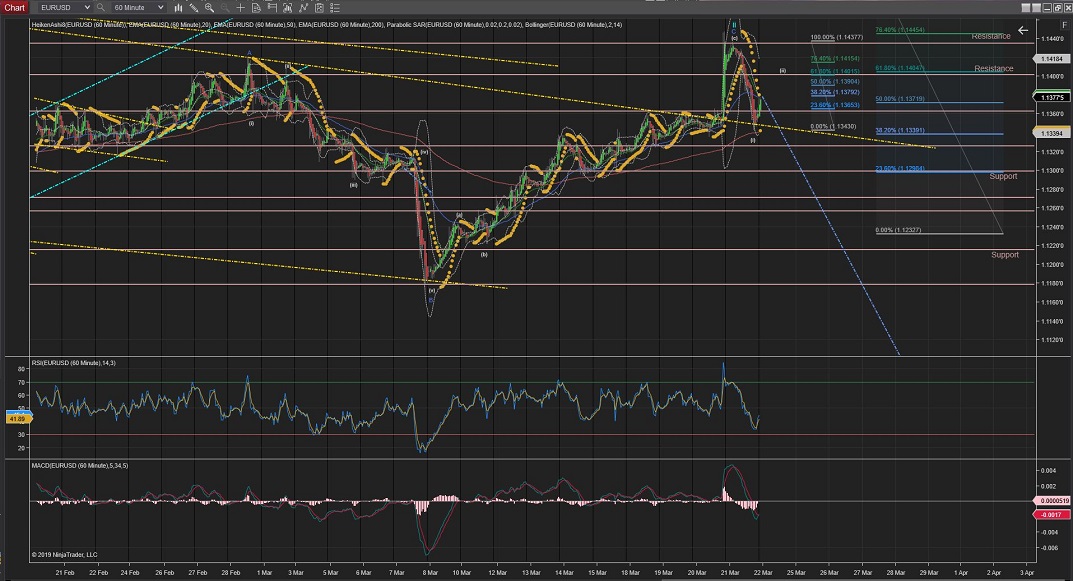
Task: Click the bar chart style icon
Action: pos(178,7)
